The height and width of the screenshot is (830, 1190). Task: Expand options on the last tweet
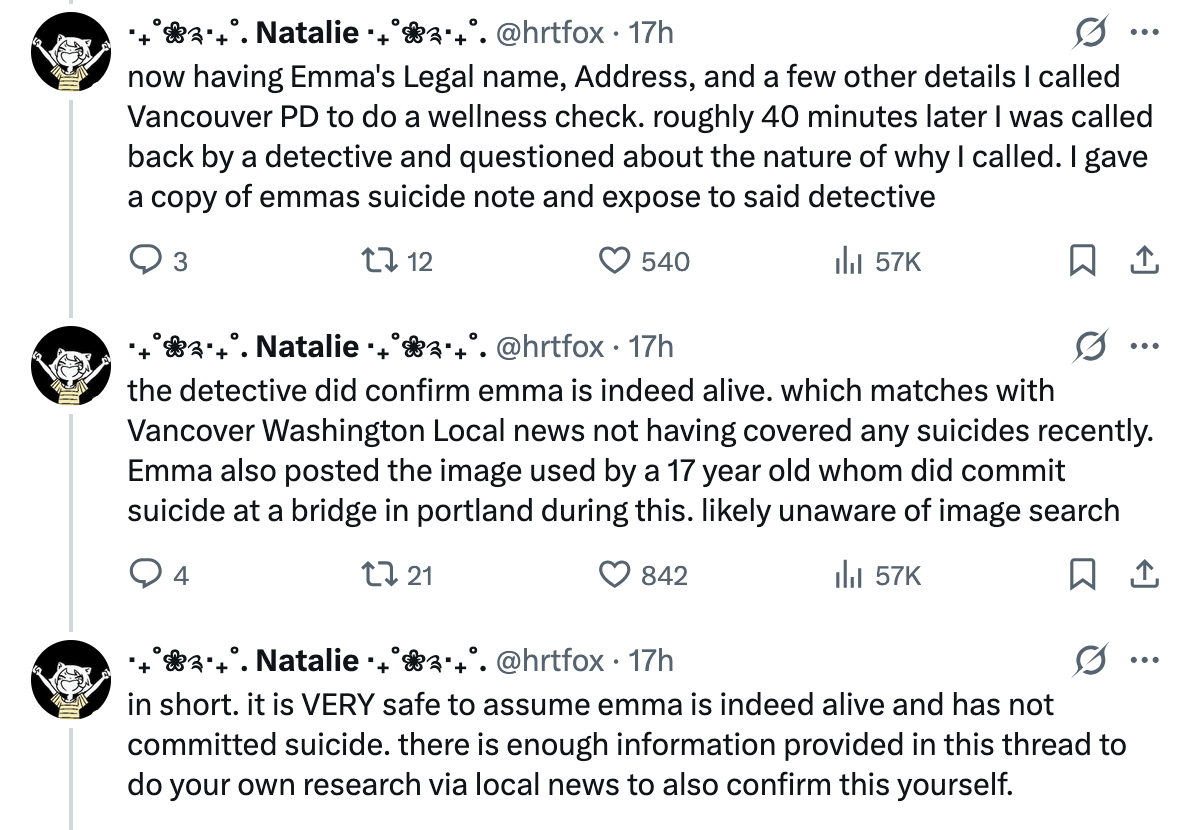pos(1143,661)
